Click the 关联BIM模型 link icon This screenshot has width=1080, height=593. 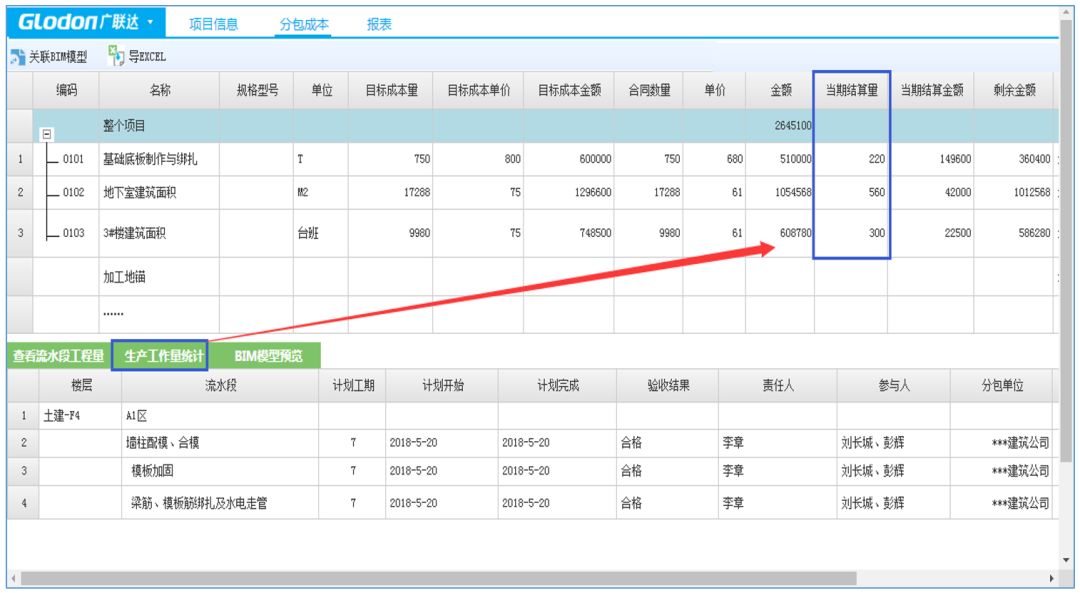[17, 57]
